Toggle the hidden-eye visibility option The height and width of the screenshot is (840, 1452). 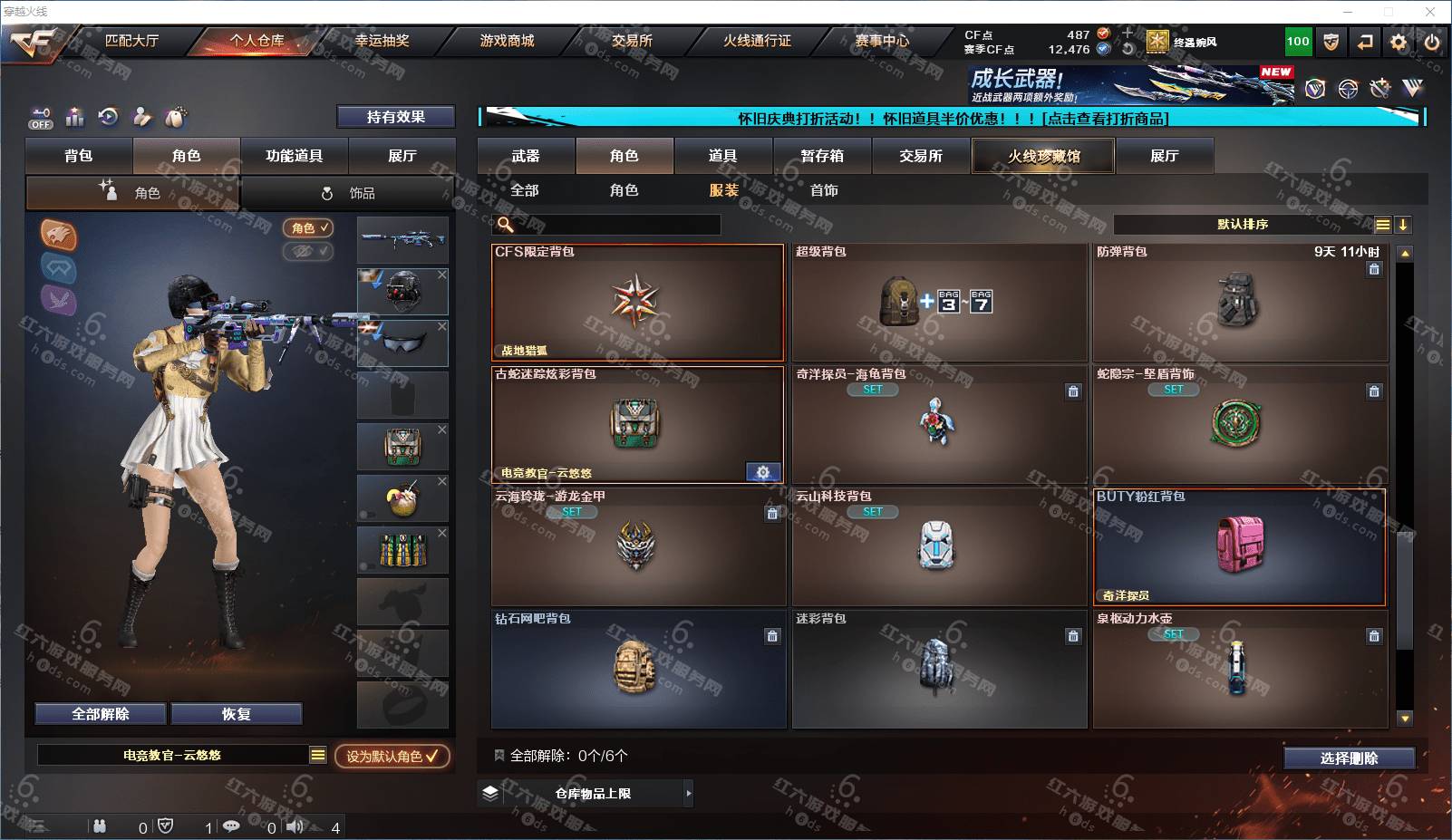point(308,251)
